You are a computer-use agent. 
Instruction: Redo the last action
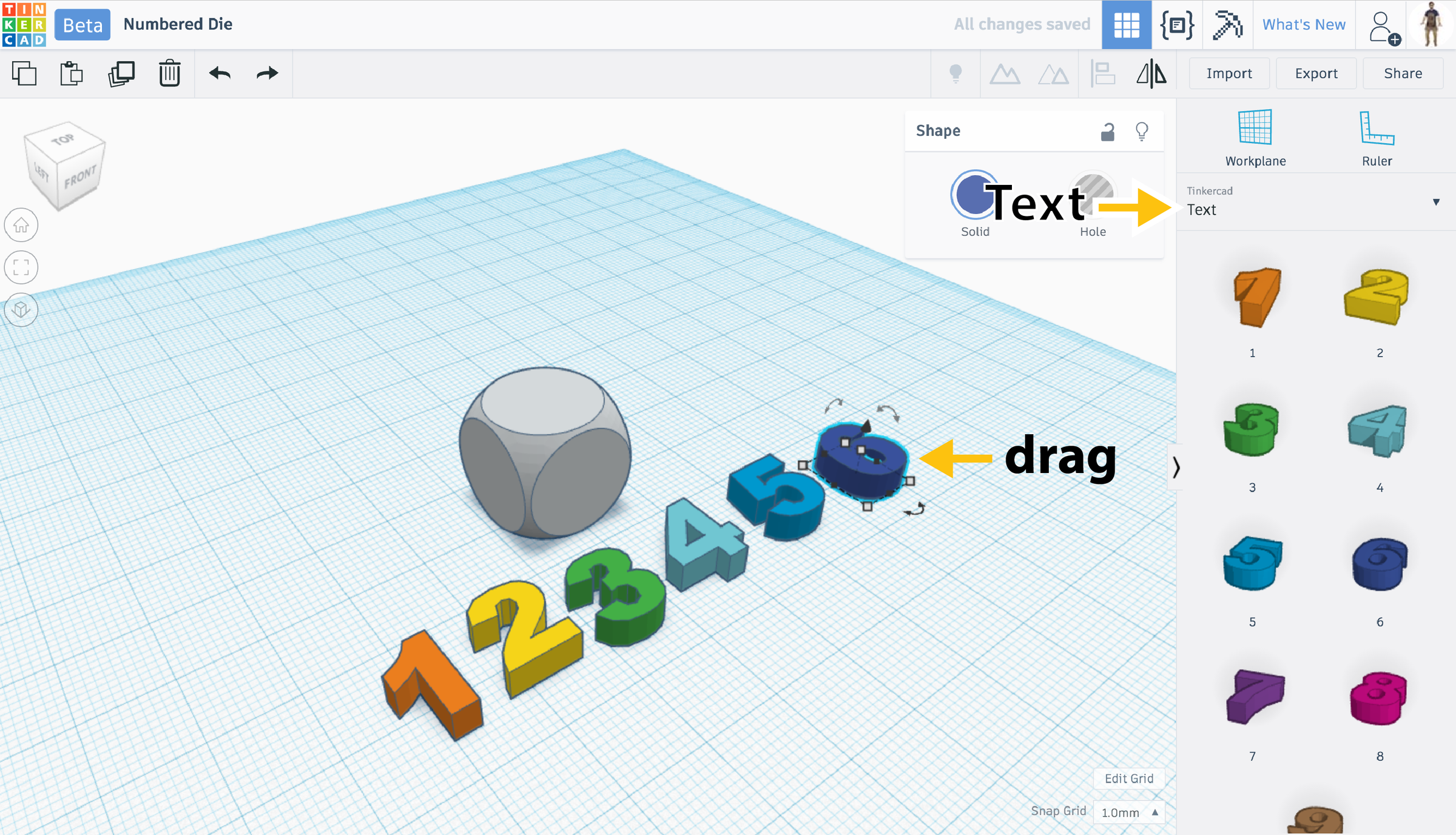pos(267,74)
